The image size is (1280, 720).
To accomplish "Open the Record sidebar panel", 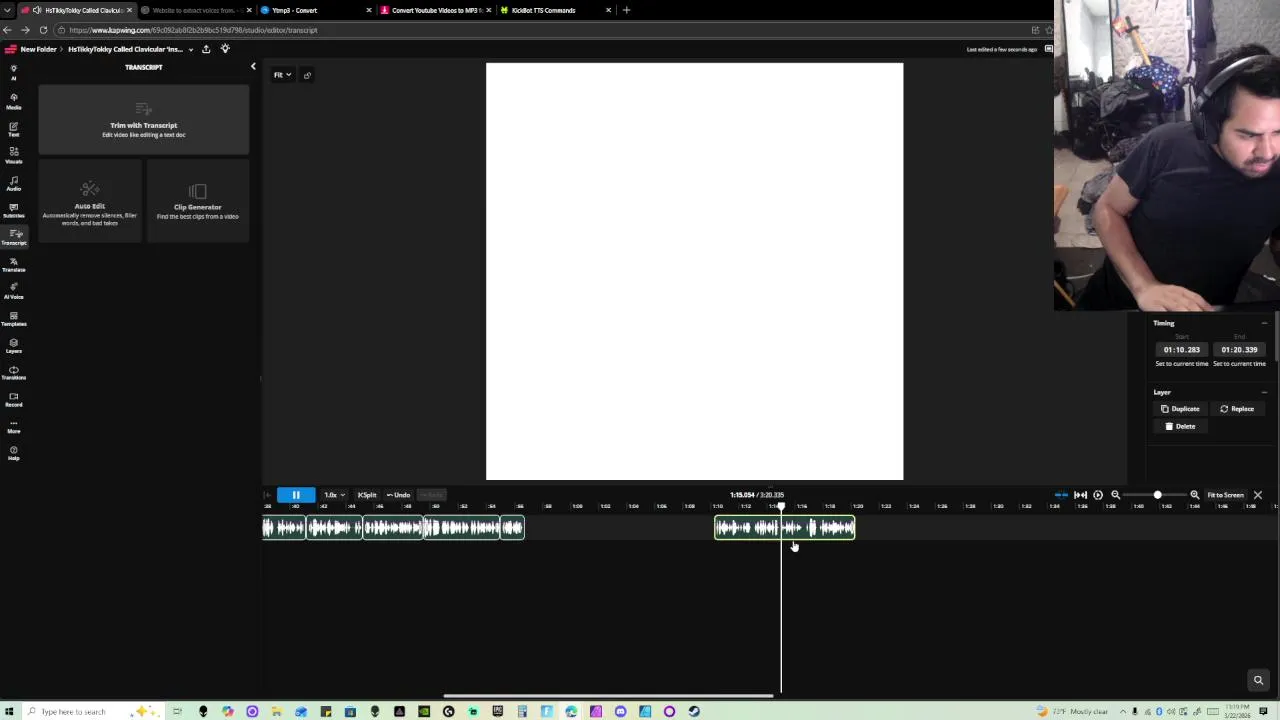I will click(x=13, y=399).
